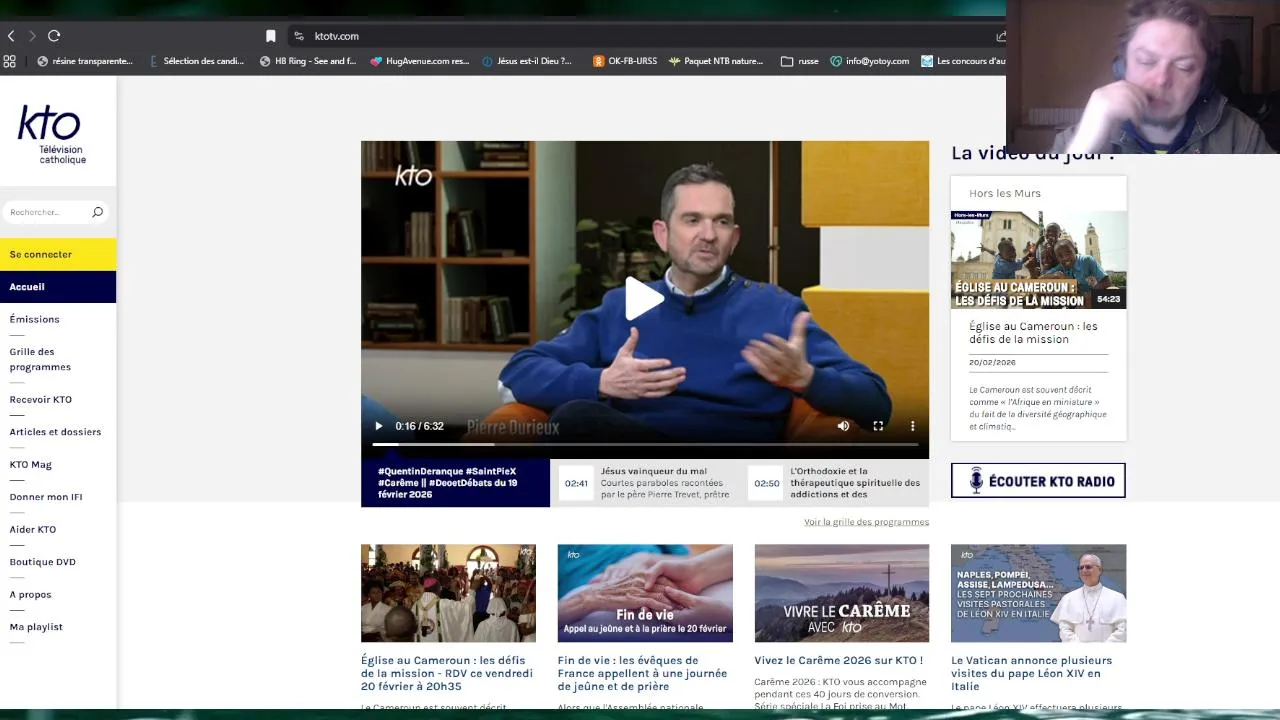
Task: Click the share icon in address bar
Action: (x=1000, y=36)
